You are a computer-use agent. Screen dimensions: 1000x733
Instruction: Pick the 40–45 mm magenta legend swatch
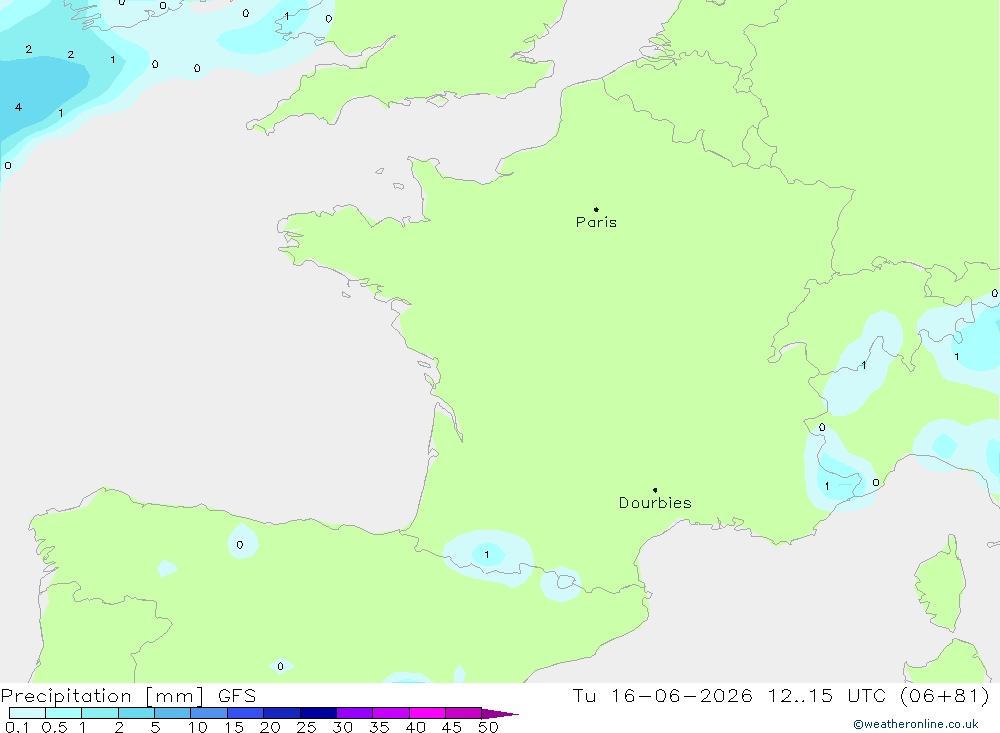coord(427,713)
